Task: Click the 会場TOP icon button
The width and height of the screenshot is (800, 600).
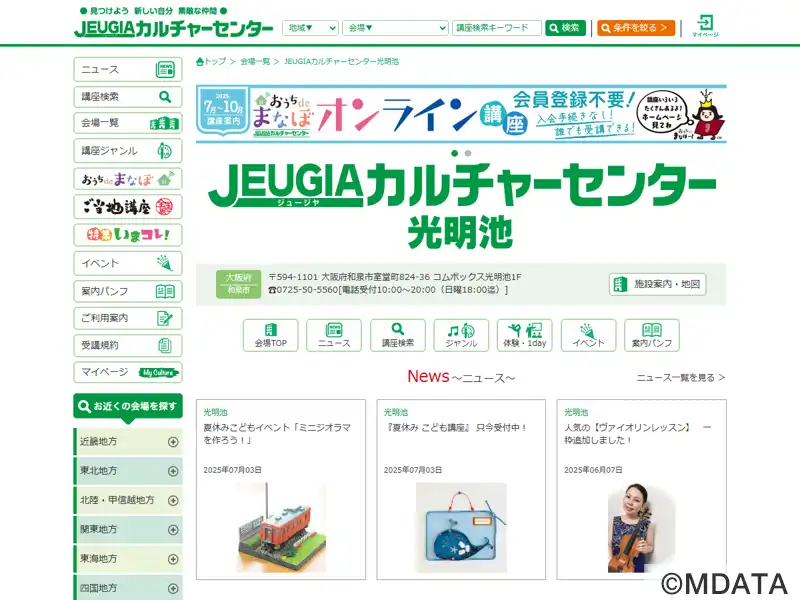Action: (x=270, y=335)
